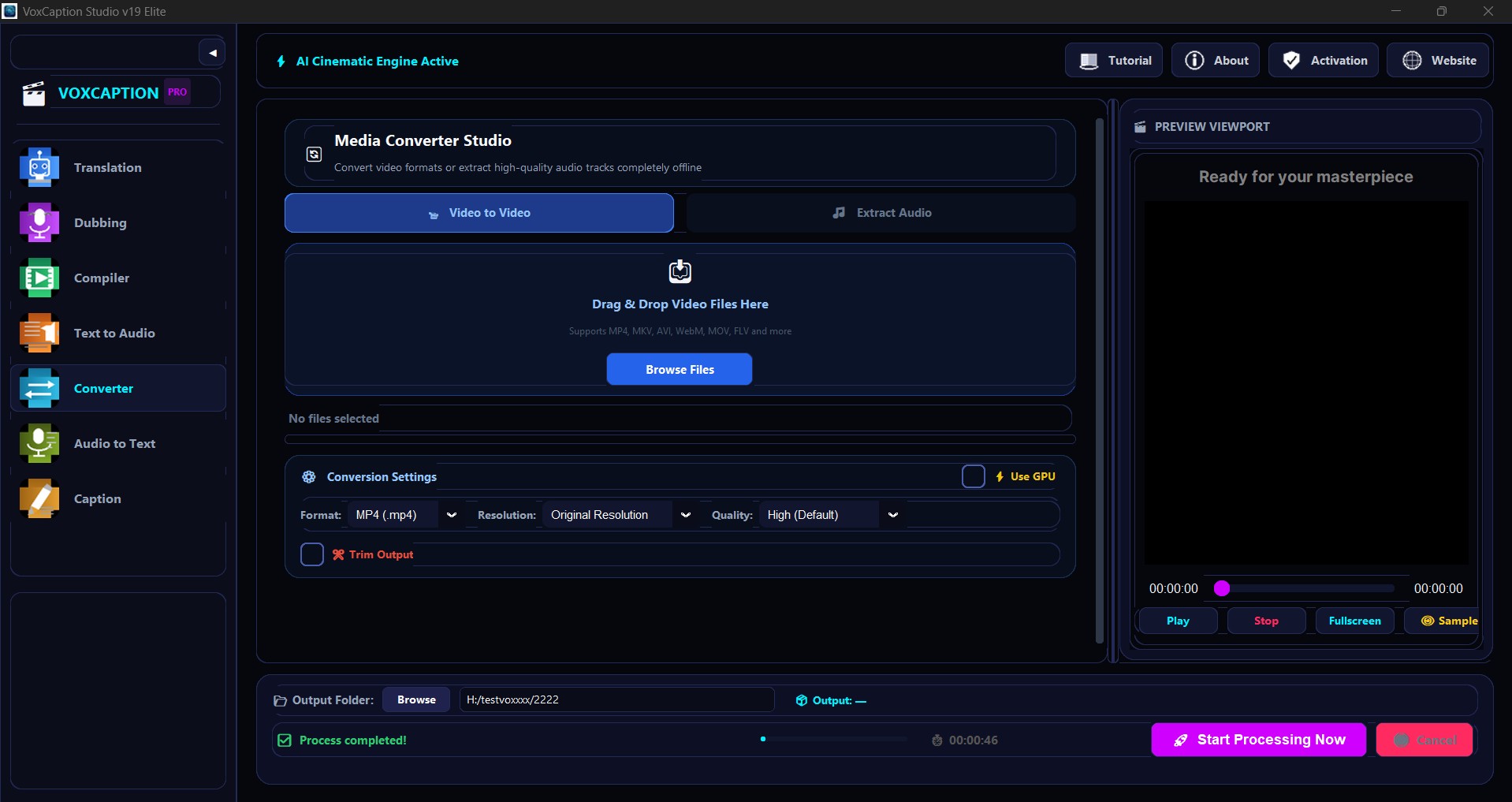Screen dimensions: 1512x802
Task: Click the Media Converter Studio header icon
Action: pyautogui.click(x=314, y=154)
